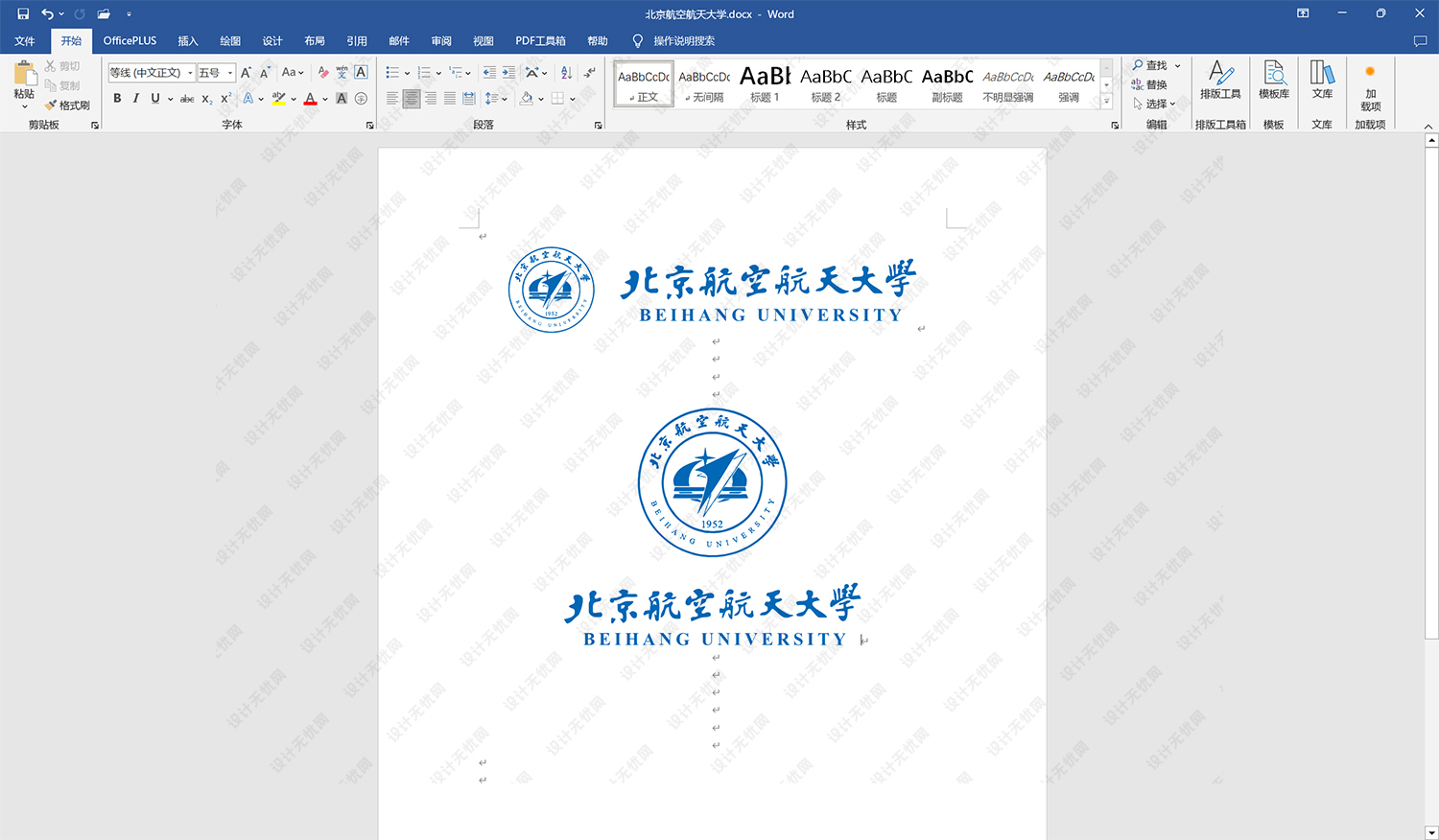Click the Find (查找) magnifier icon

tap(1138, 65)
